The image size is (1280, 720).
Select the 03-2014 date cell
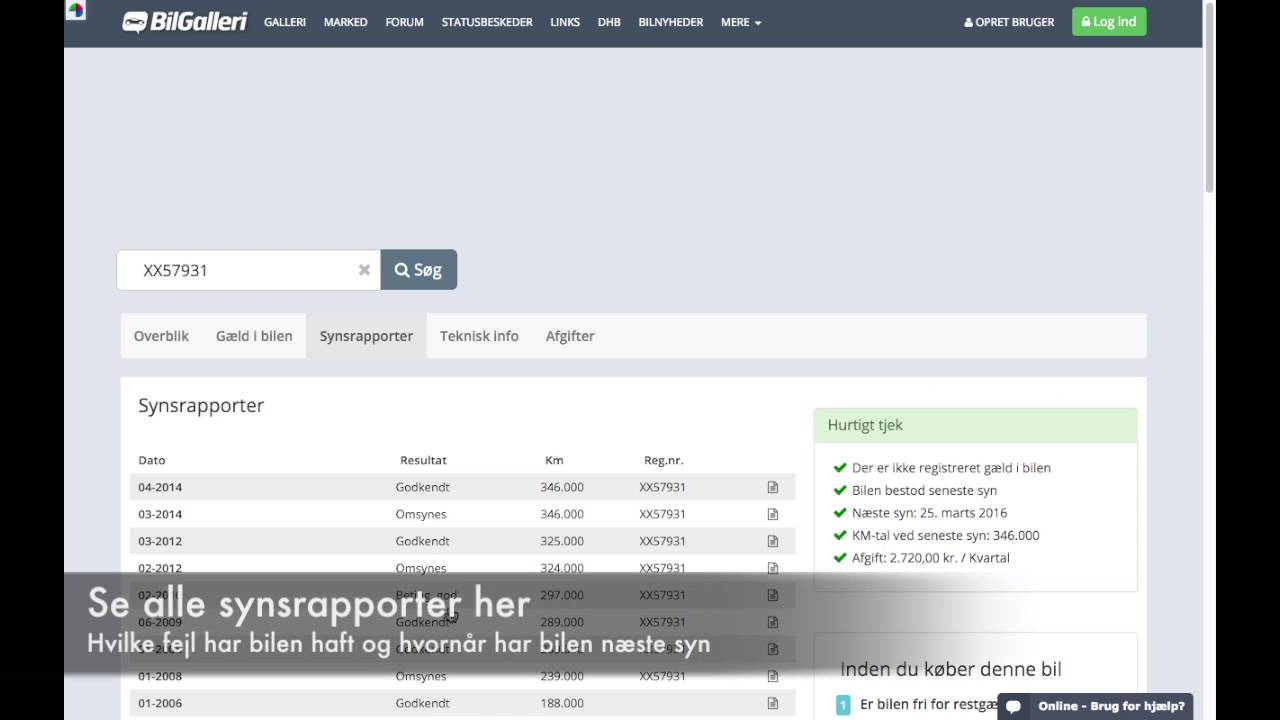[x=160, y=514]
